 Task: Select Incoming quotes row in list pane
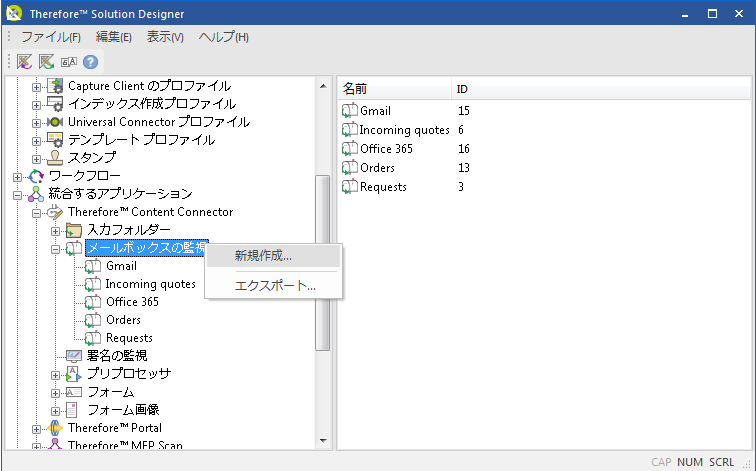(x=404, y=130)
